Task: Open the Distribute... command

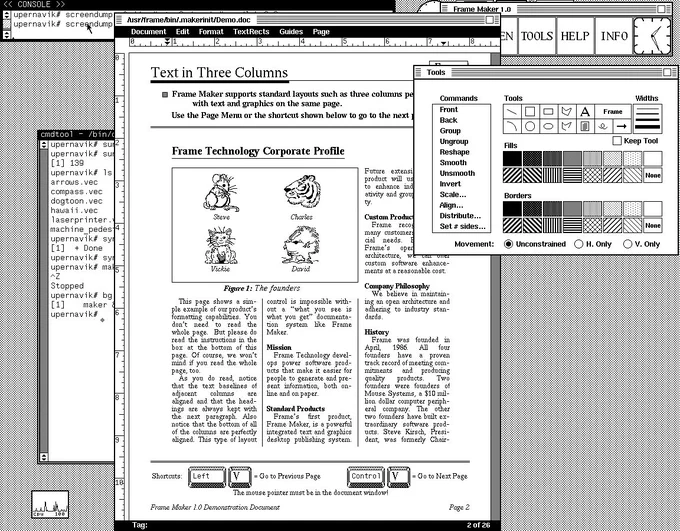Action: point(460,216)
